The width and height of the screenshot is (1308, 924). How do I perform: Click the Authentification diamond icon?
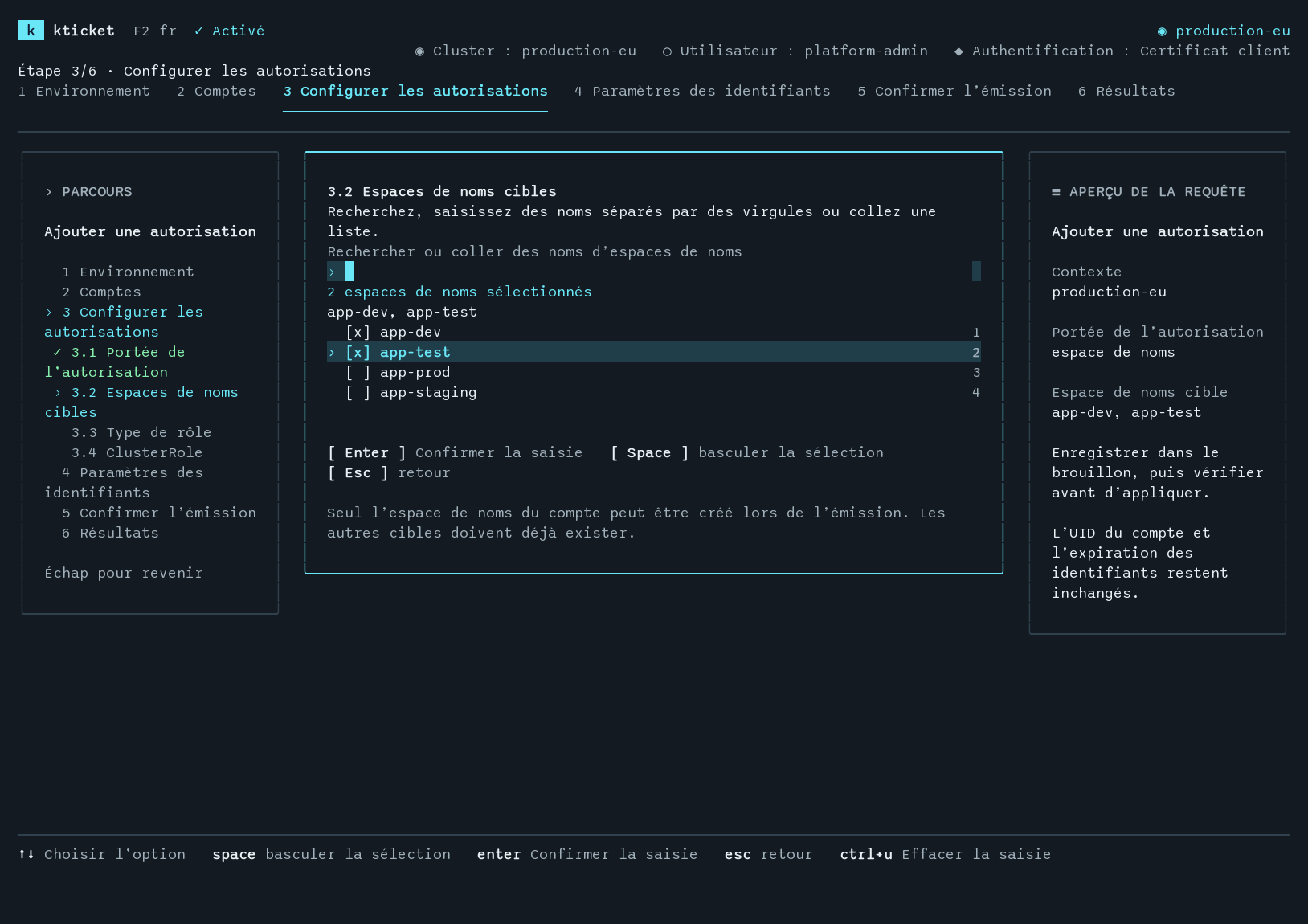(x=959, y=51)
